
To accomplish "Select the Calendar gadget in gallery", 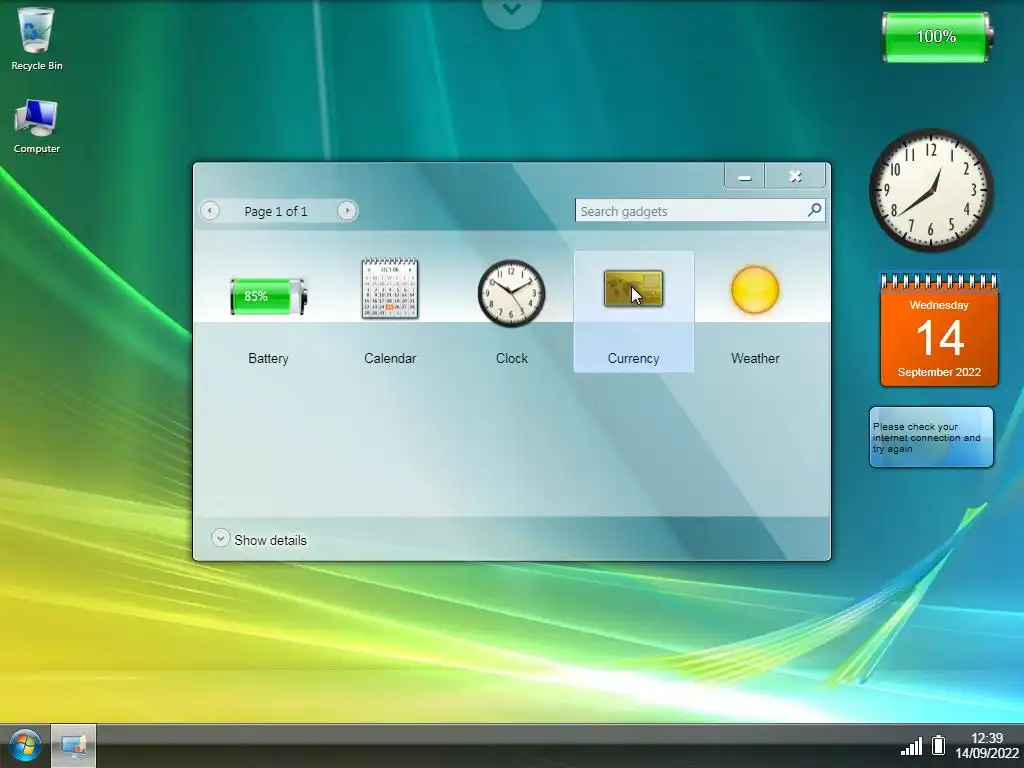I will (390, 288).
